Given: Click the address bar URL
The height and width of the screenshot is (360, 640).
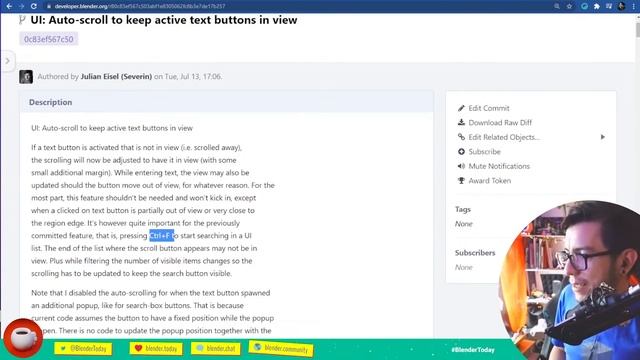Looking at the screenshot, I should tap(140, 7).
